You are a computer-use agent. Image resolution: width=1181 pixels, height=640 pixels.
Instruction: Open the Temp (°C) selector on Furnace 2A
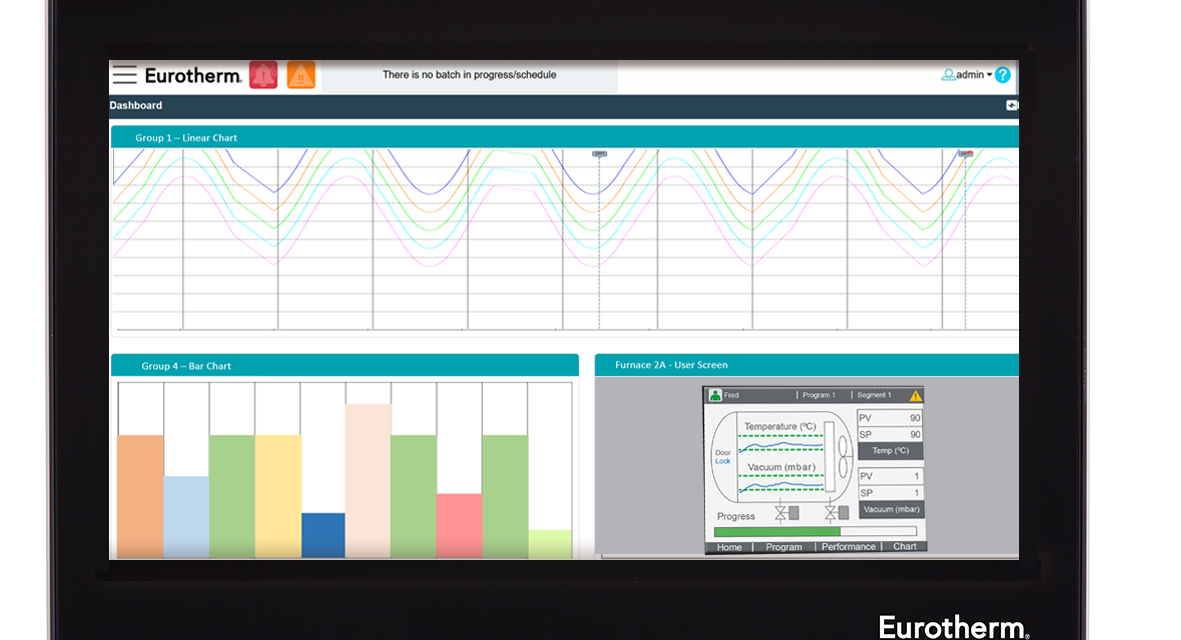coord(890,450)
